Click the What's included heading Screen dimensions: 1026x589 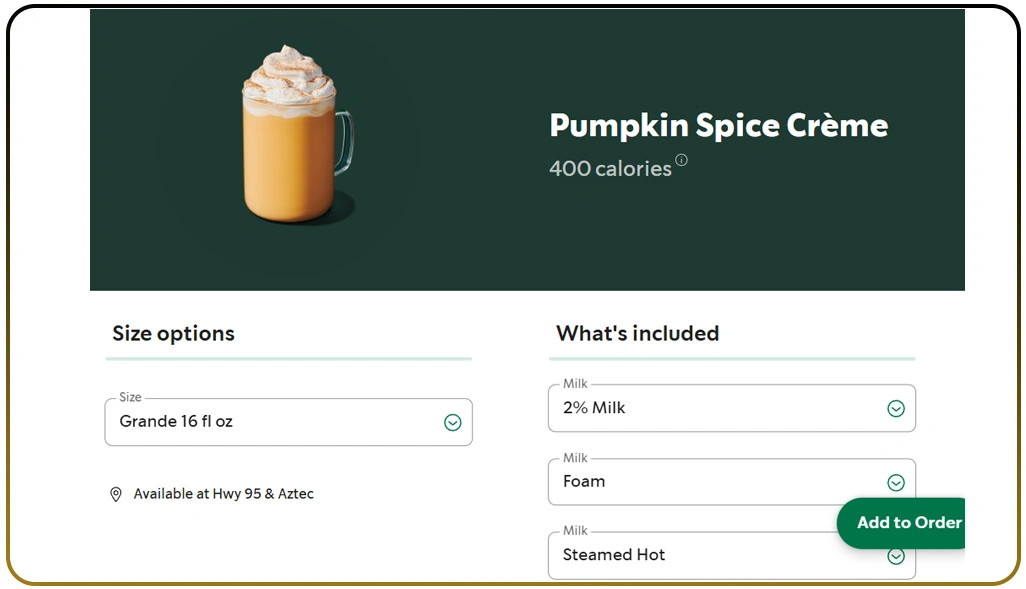[x=637, y=334]
